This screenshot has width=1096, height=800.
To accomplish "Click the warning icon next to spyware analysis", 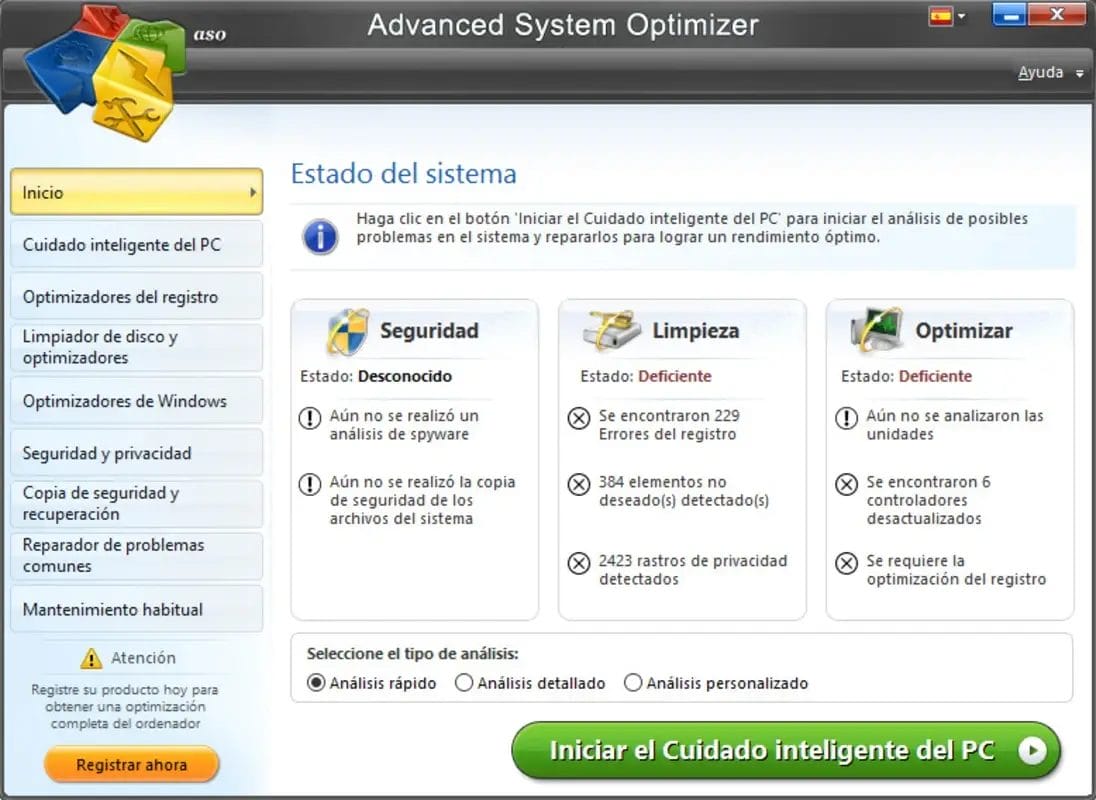I will click(310, 418).
